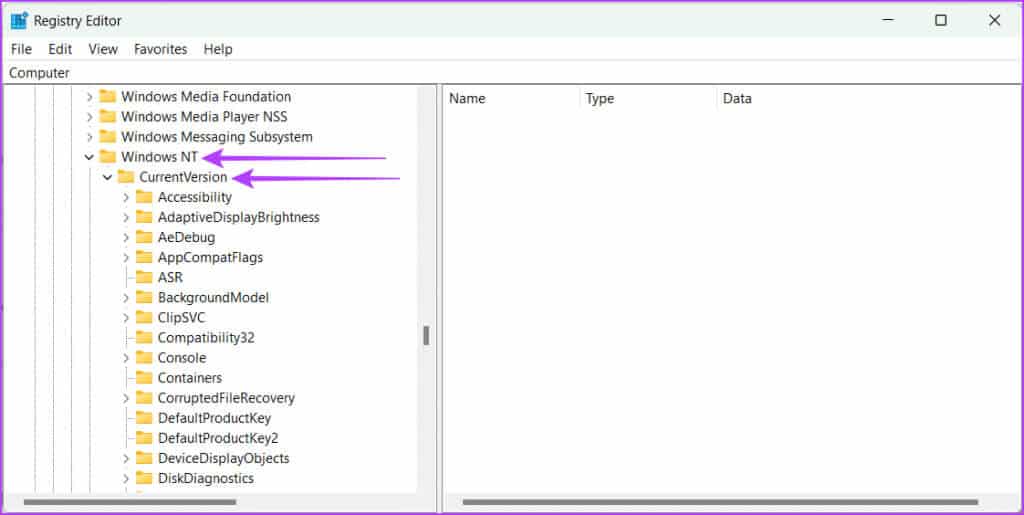Expand Windows Media Player NSS key

90,117
